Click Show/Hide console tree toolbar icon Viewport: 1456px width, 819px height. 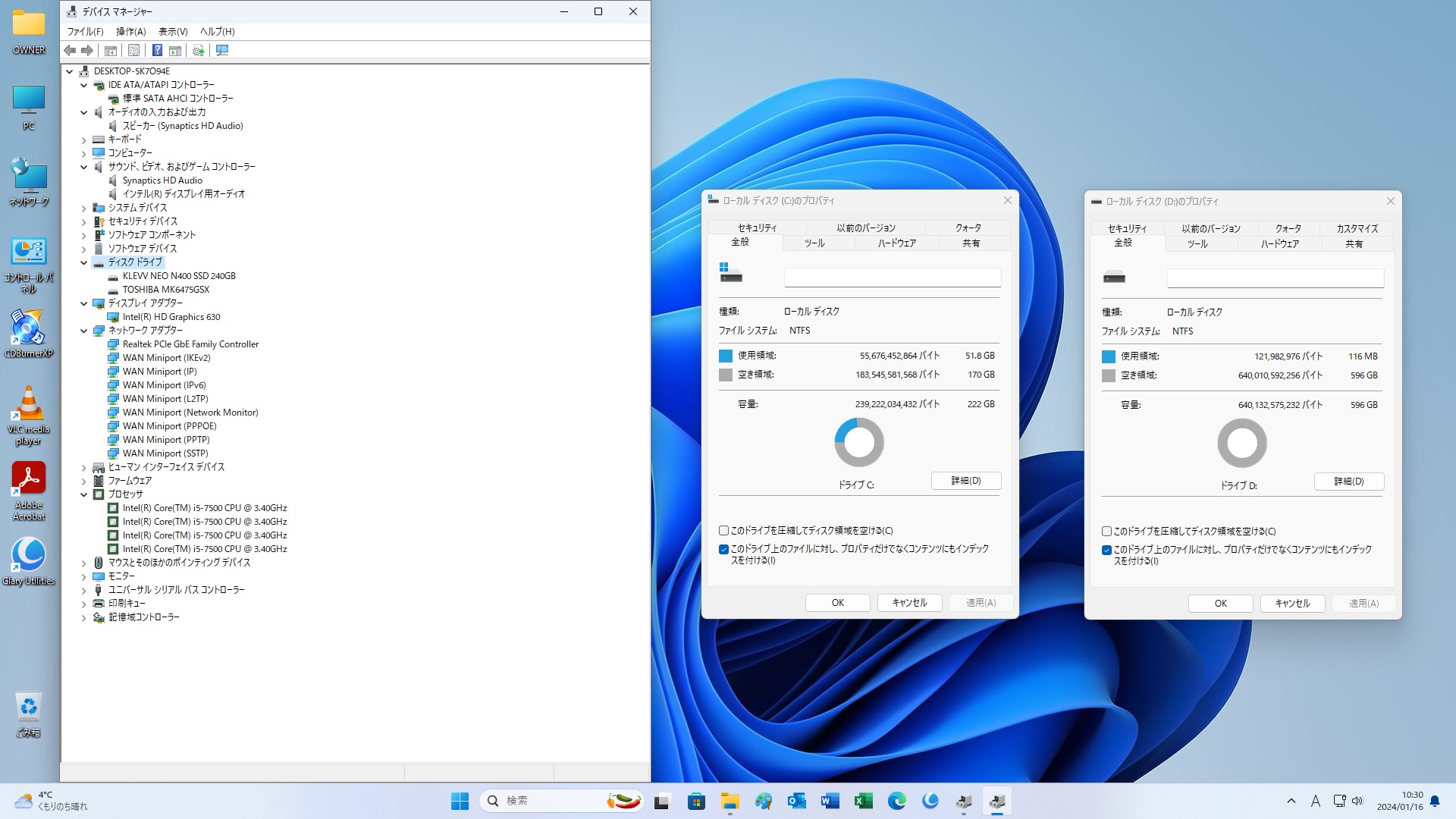pos(110,50)
